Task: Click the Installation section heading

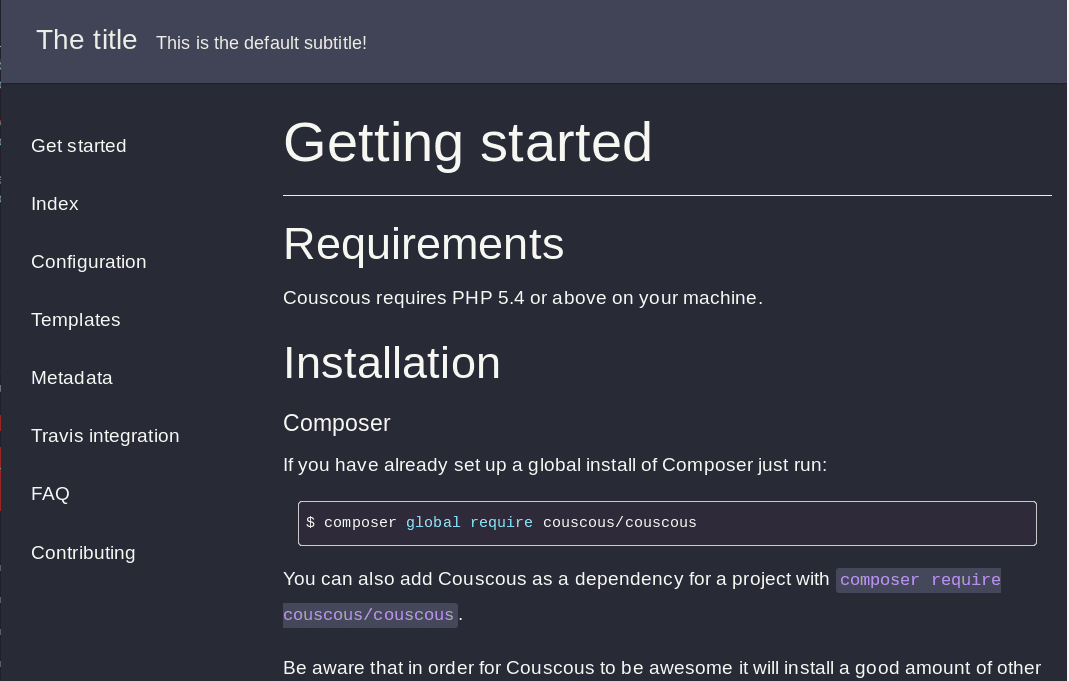Action: point(391,363)
